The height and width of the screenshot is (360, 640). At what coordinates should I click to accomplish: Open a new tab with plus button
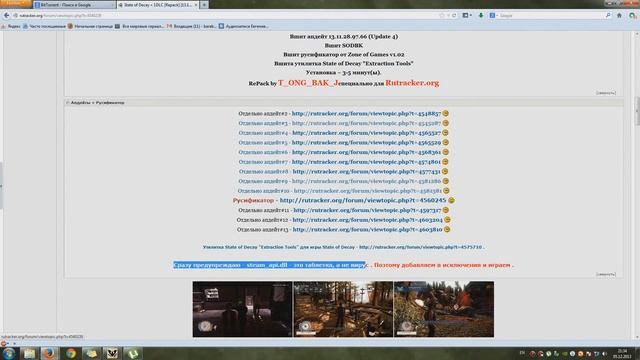click(x=204, y=5)
